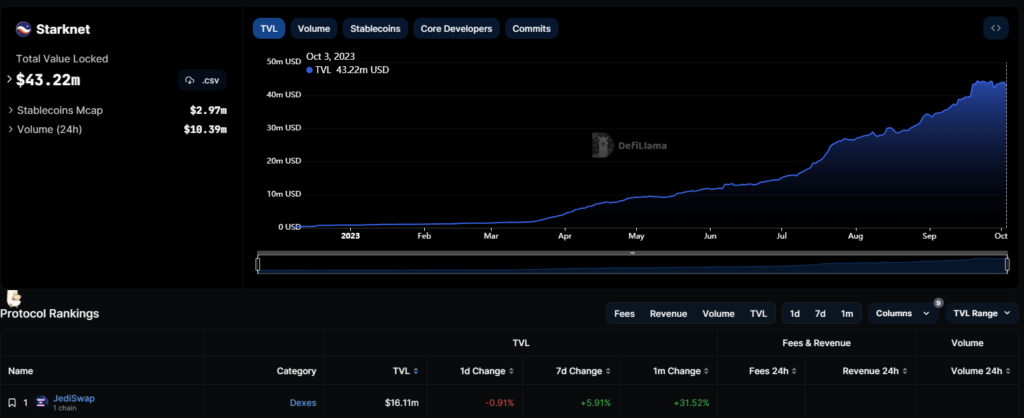Image resolution: width=1024 pixels, height=418 pixels.
Task: Click the Starknet chain logo
Action: click(x=23, y=29)
